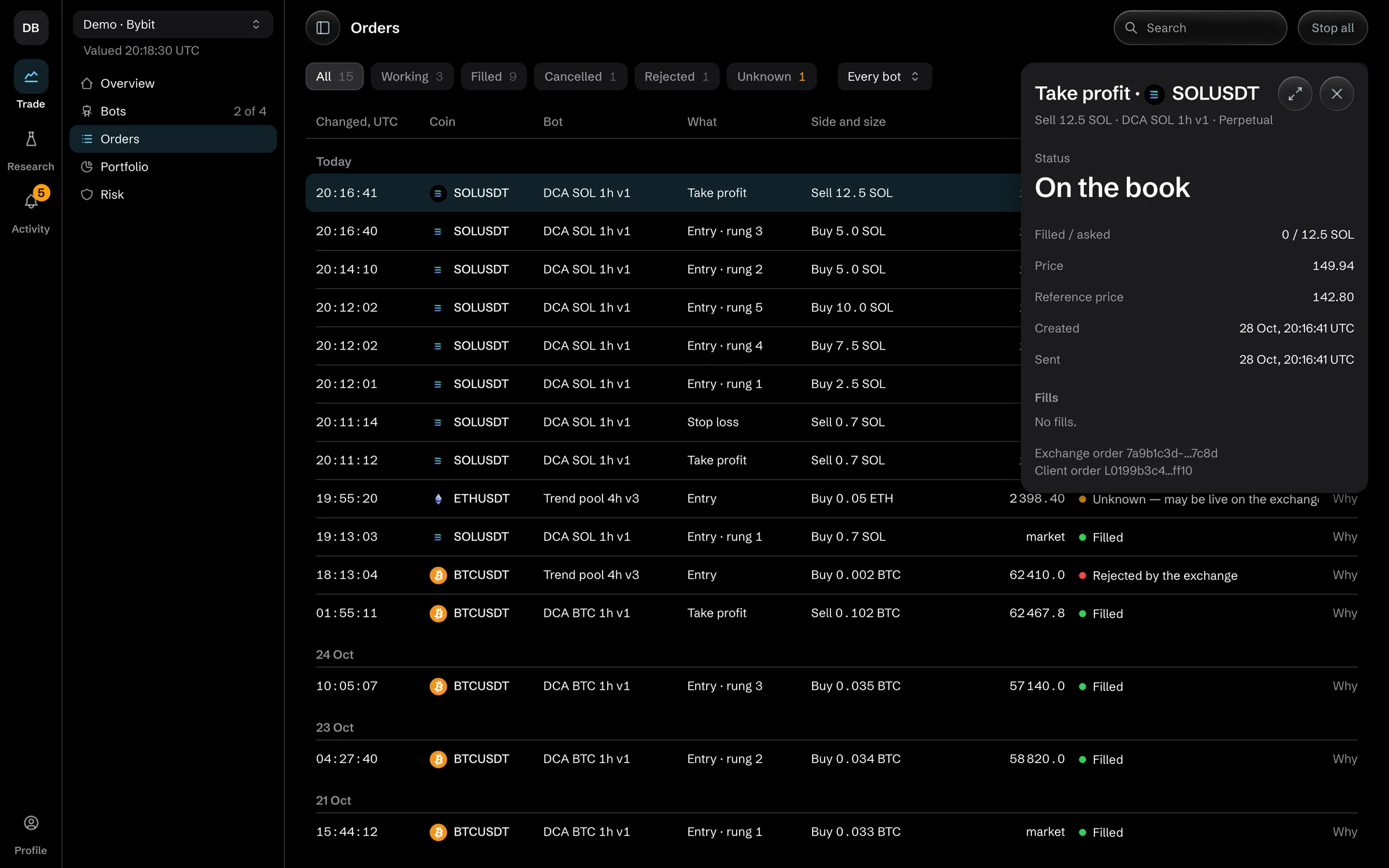
Task: Click the Search input field
Action: [x=1200, y=28]
